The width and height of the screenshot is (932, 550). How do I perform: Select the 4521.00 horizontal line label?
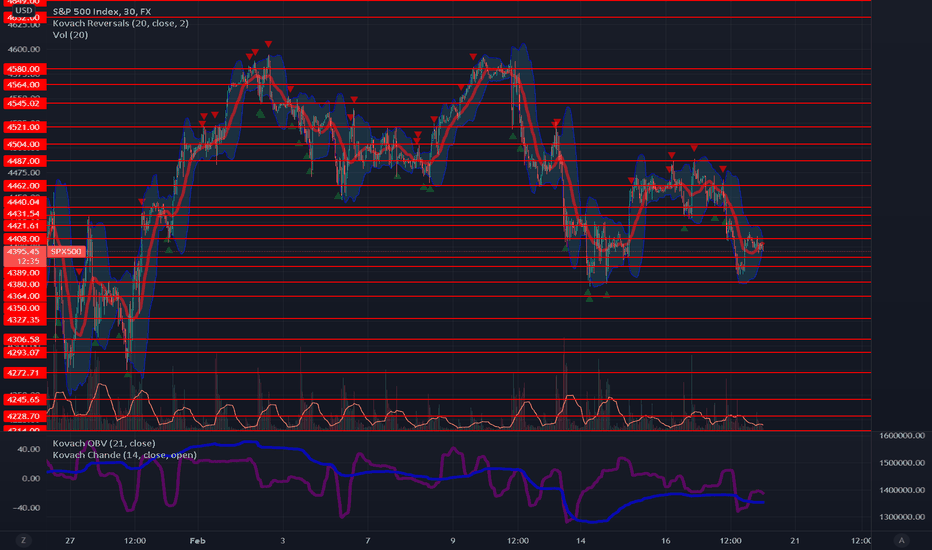point(24,127)
